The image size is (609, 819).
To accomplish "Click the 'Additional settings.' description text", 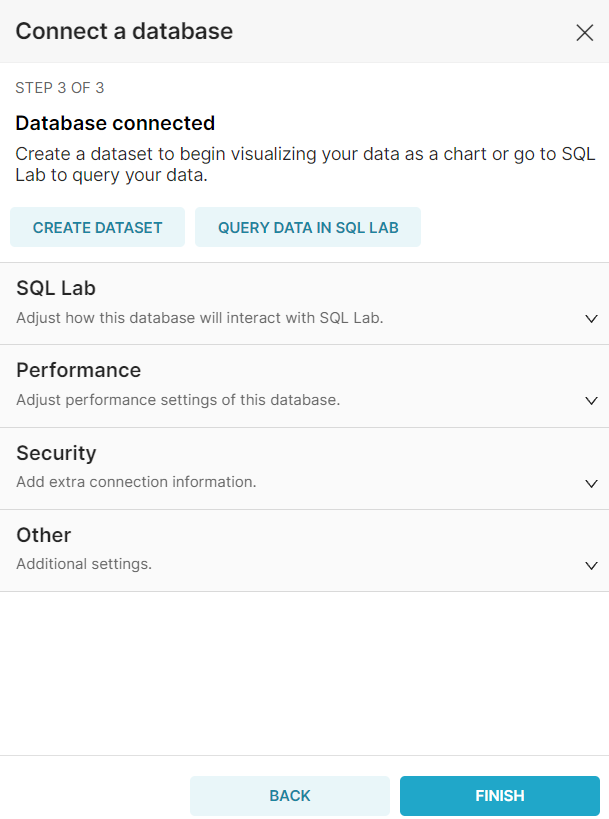I will tap(84, 564).
